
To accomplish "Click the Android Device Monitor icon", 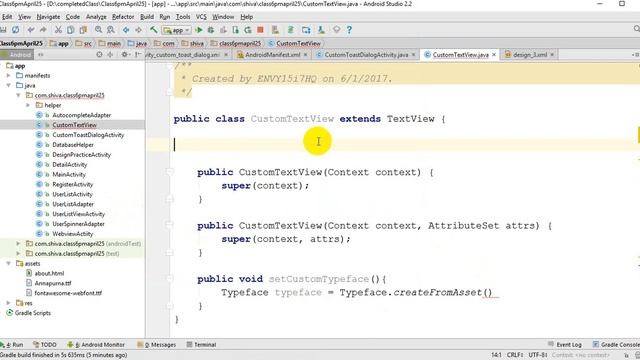I will tap(336, 30).
